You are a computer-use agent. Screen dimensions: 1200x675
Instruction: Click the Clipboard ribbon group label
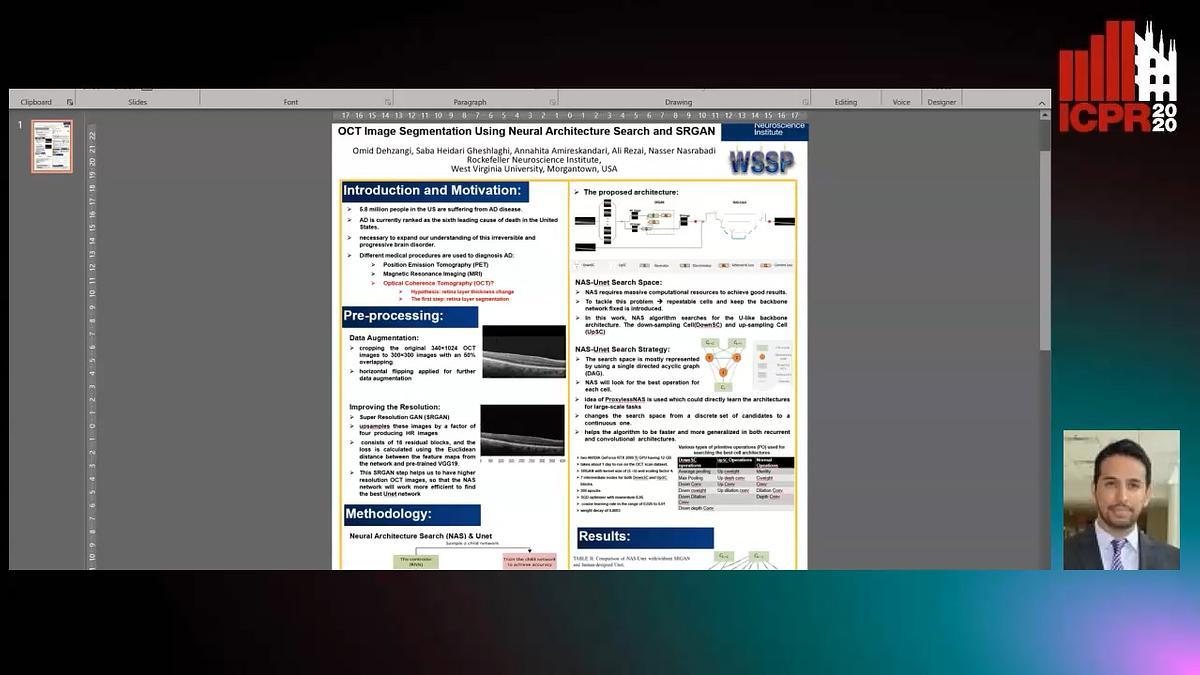[x=36, y=102]
